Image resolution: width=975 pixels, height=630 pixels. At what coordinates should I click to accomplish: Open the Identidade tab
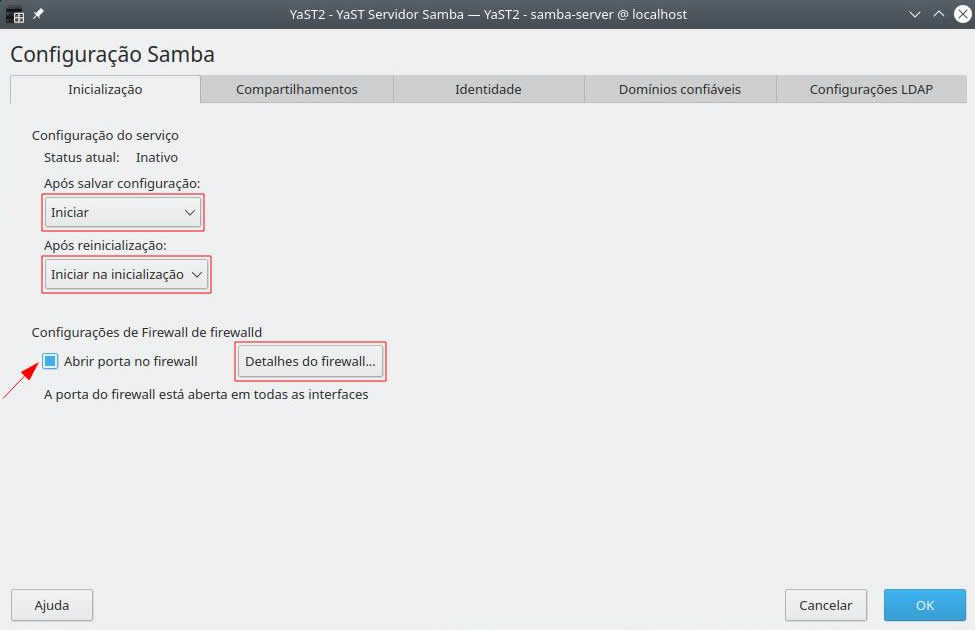[488, 90]
